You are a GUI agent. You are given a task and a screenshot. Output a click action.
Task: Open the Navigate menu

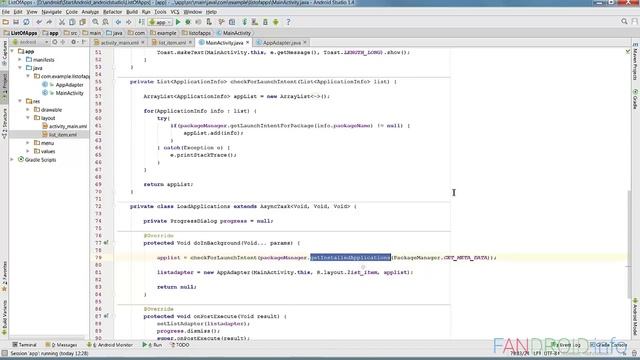click(x=51, y=12)
